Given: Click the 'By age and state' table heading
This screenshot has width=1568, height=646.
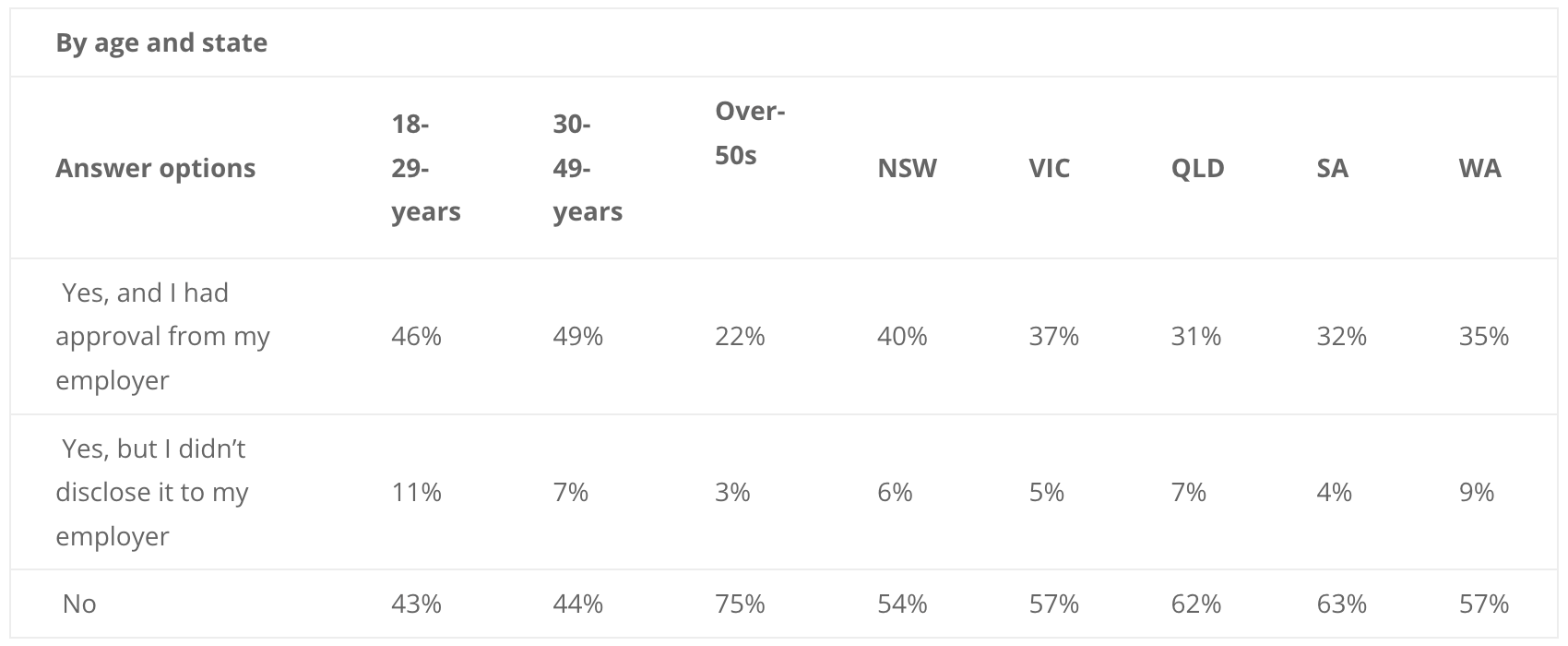Looking at the screenshot, I should coord(161,42).
